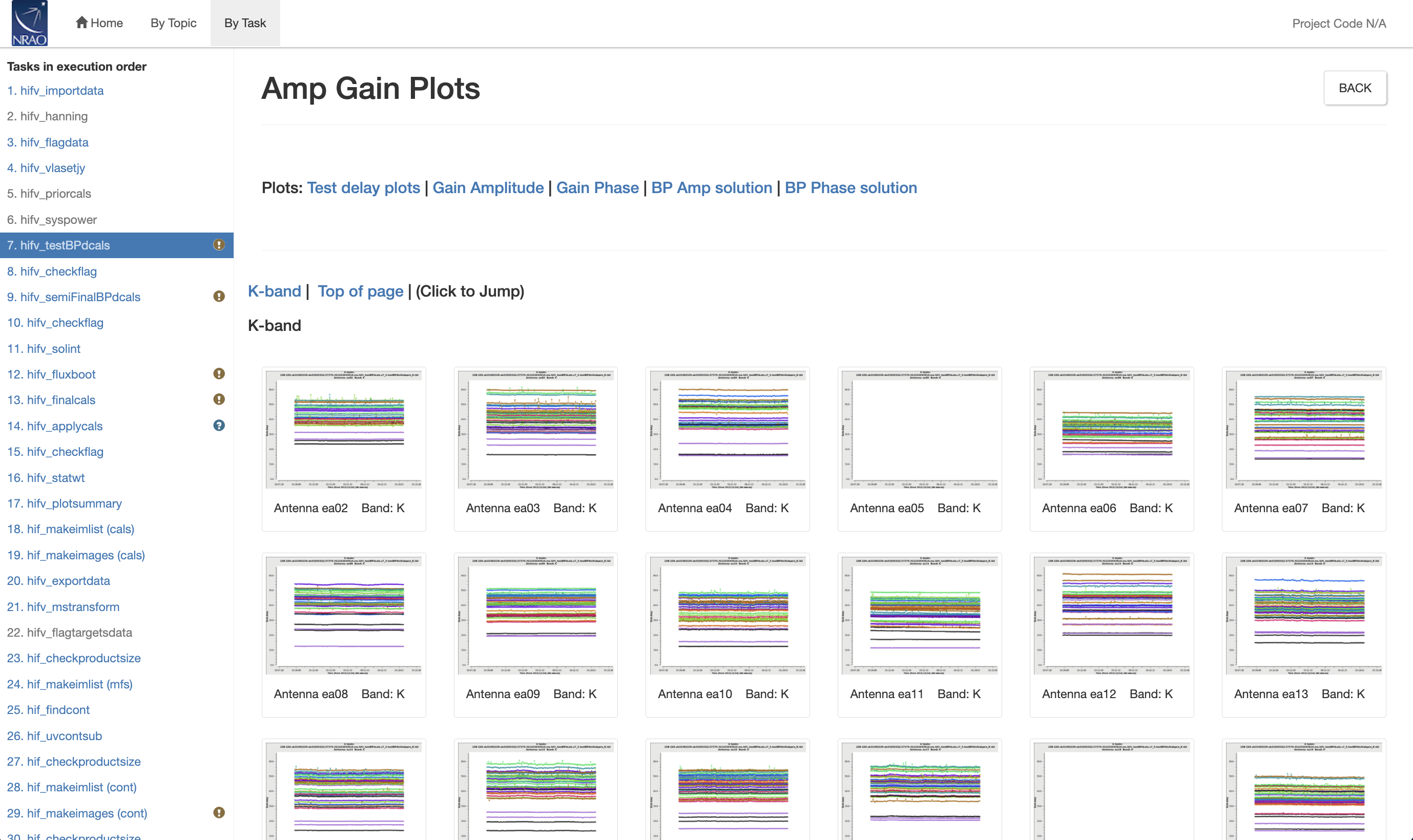Click warning icon beside hifv_semiFinalBPdcals
The width and height of the screenshot is (1413, 840).
click(x=219, y=297)
